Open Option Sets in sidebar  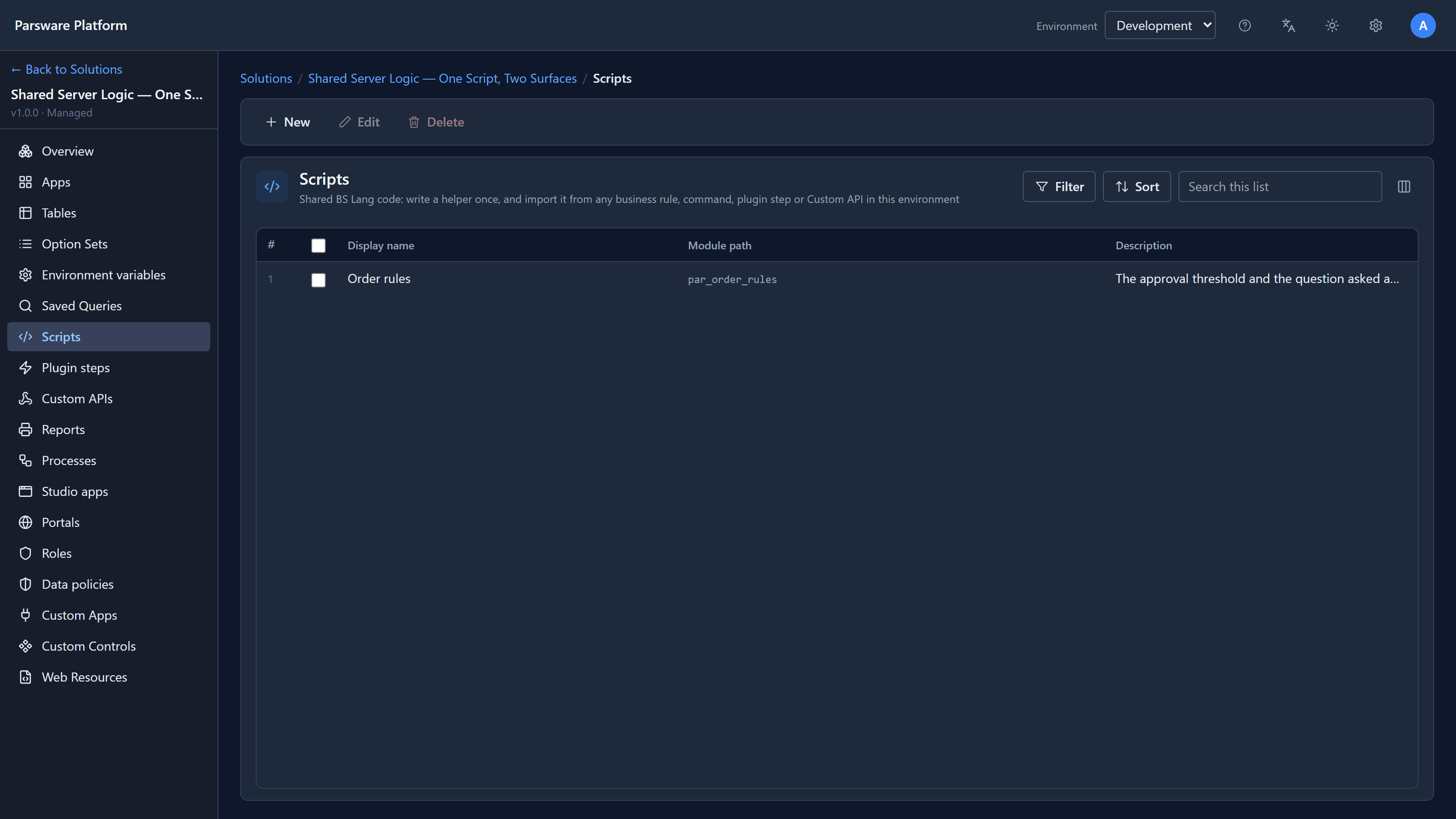(x=109, y=244)
